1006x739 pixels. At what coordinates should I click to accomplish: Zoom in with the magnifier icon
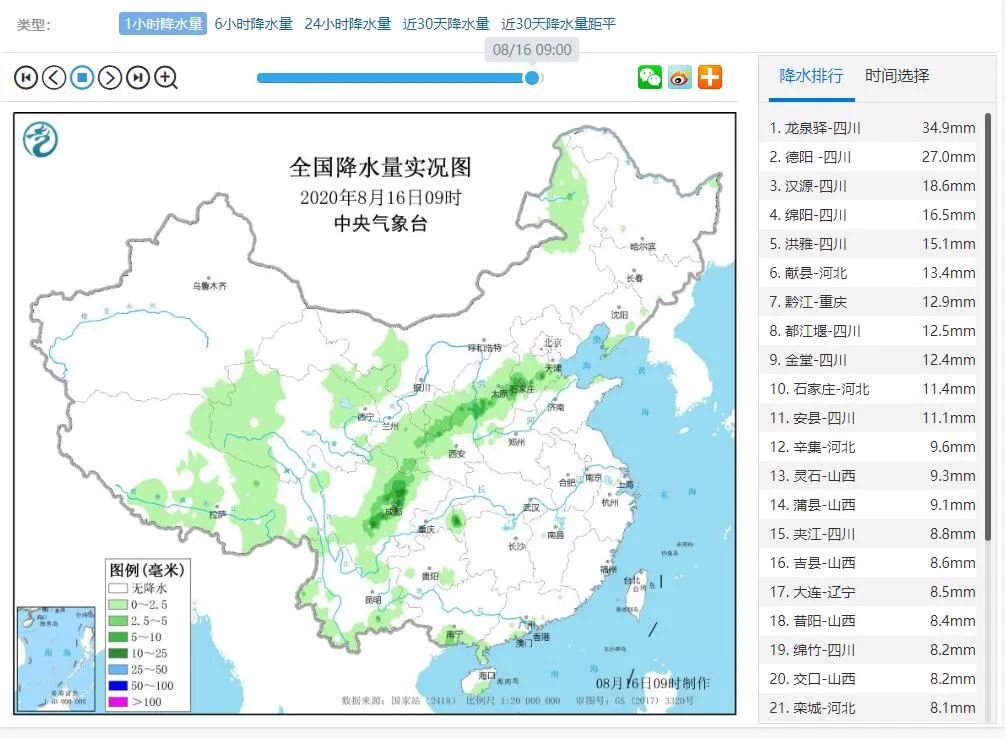click(166, 78)
